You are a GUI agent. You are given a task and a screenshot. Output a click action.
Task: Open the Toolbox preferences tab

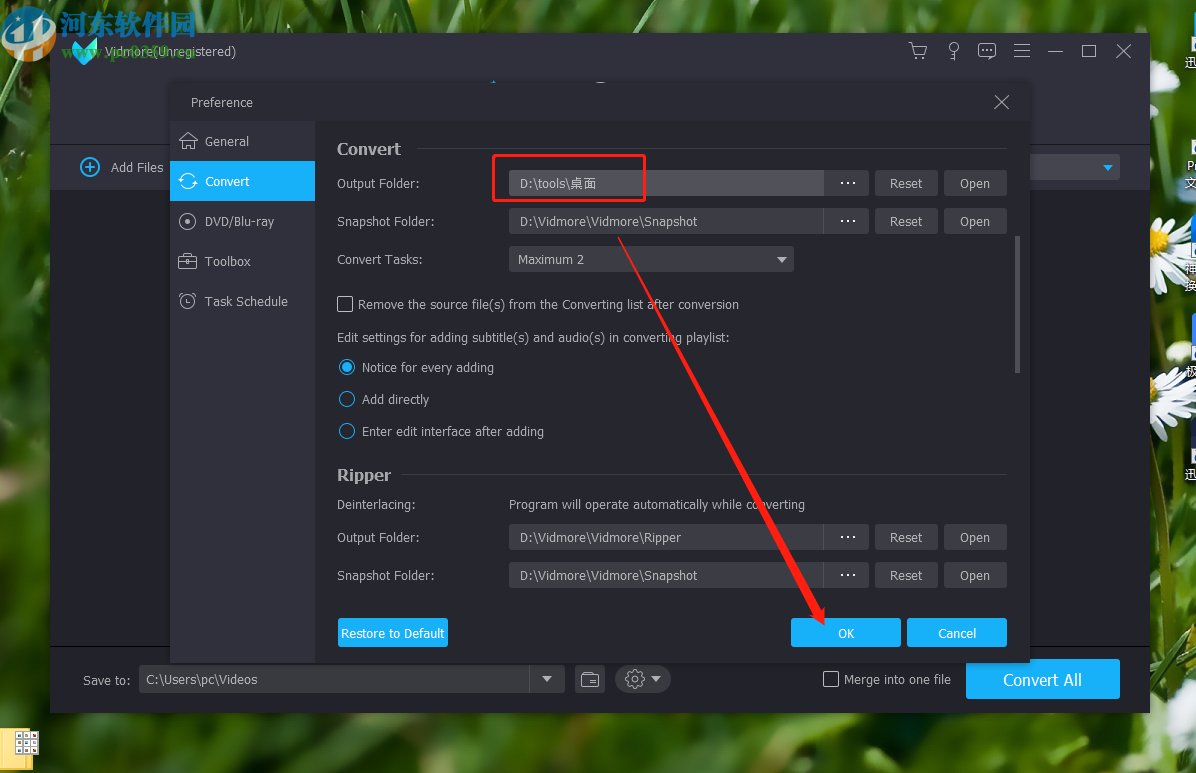243,261
